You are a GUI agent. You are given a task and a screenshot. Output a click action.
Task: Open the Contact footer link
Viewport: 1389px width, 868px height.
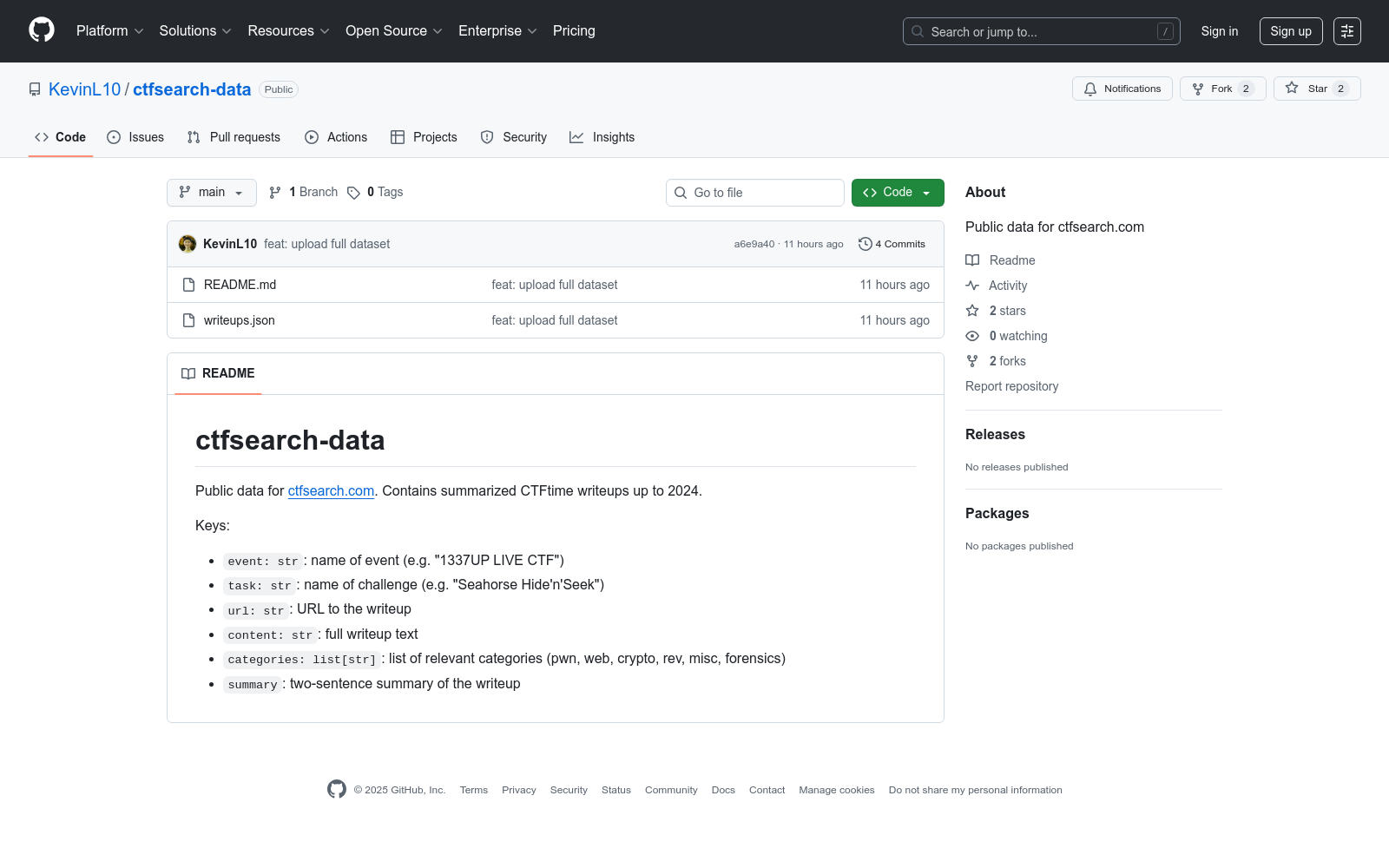click(767, 790)
